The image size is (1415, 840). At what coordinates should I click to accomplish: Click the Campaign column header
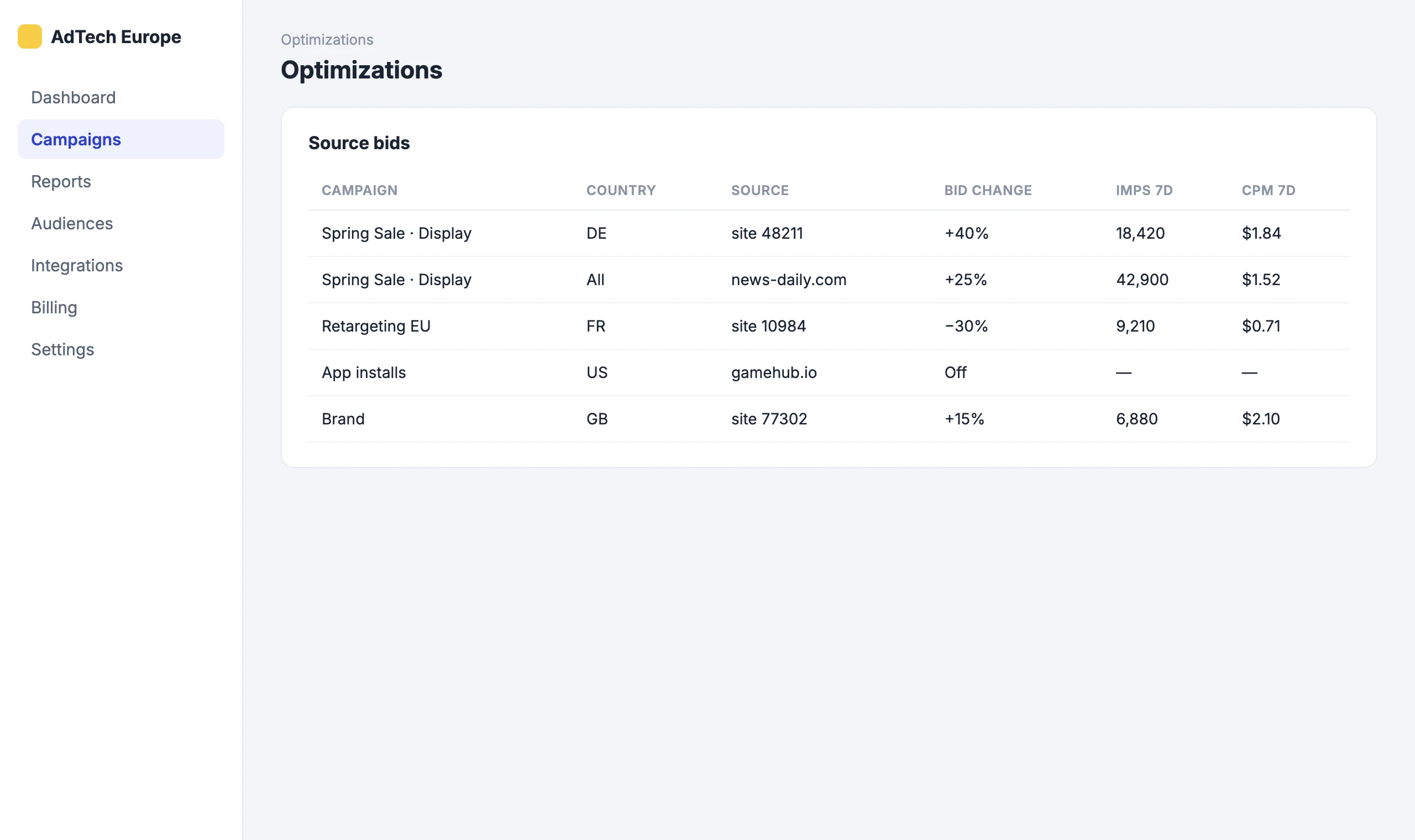359,190
